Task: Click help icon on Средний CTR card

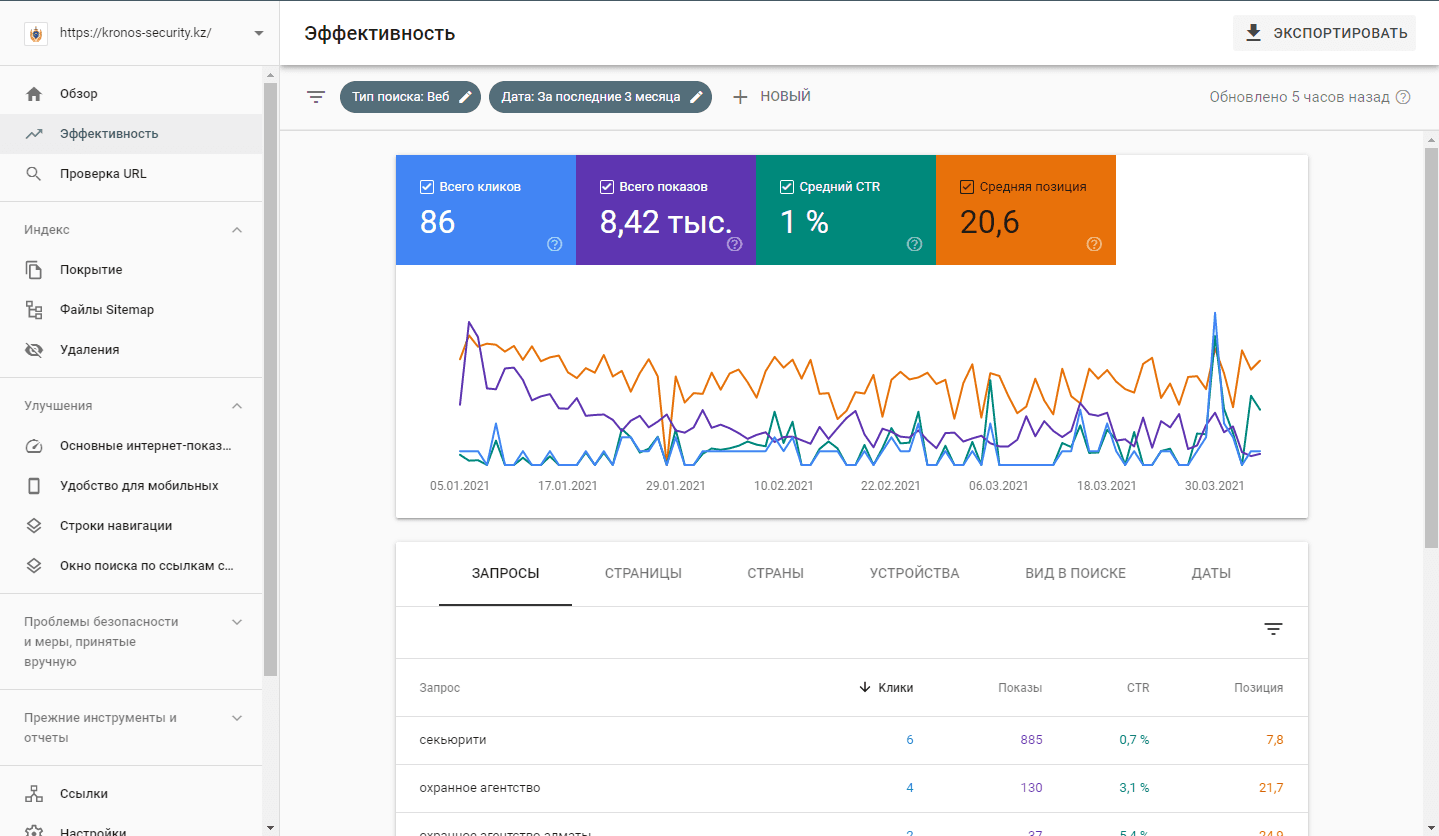Action: tap(914, 244)
